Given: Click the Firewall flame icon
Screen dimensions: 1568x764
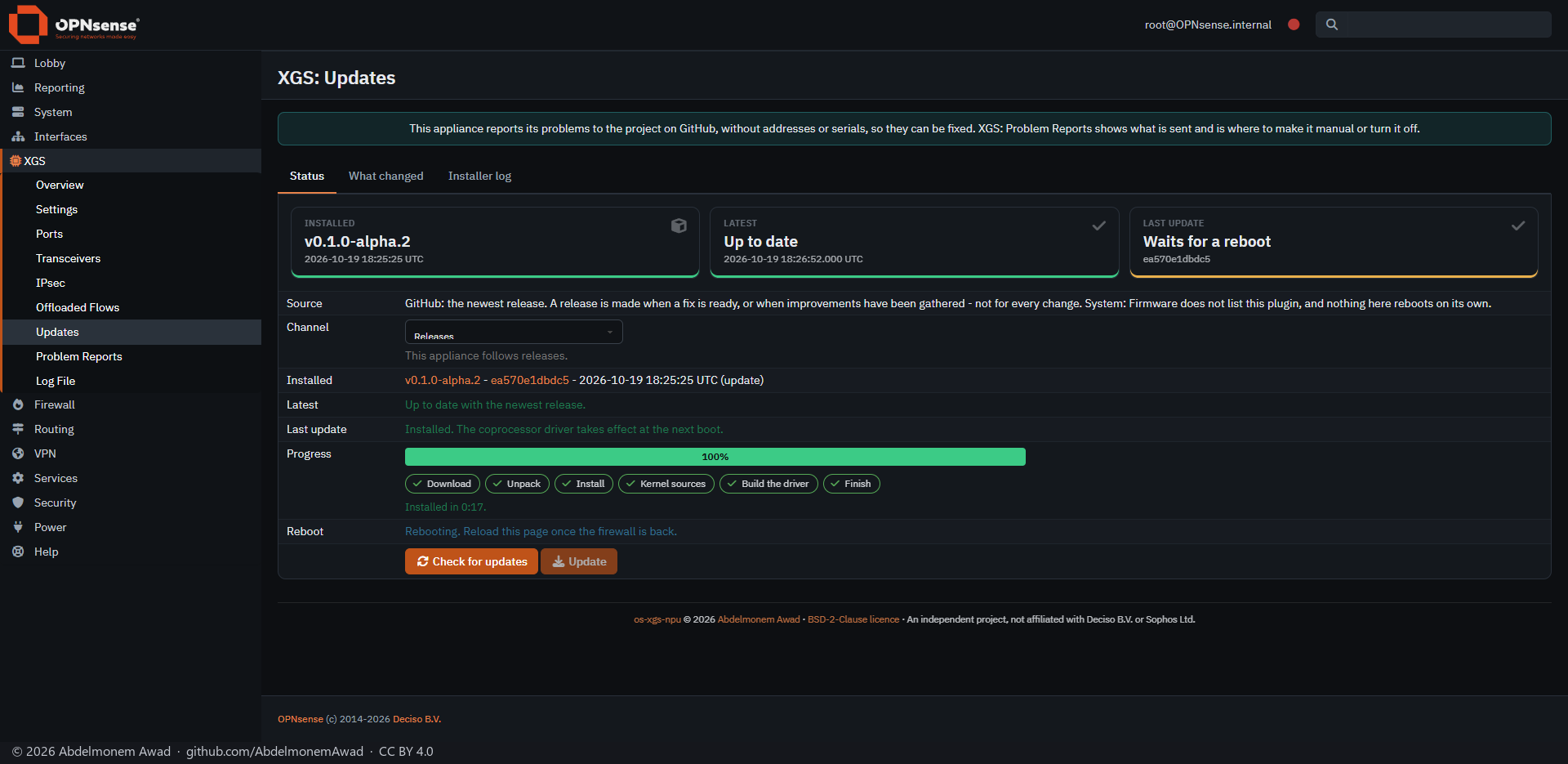Looking at the screenshot, I should (18, 404).
